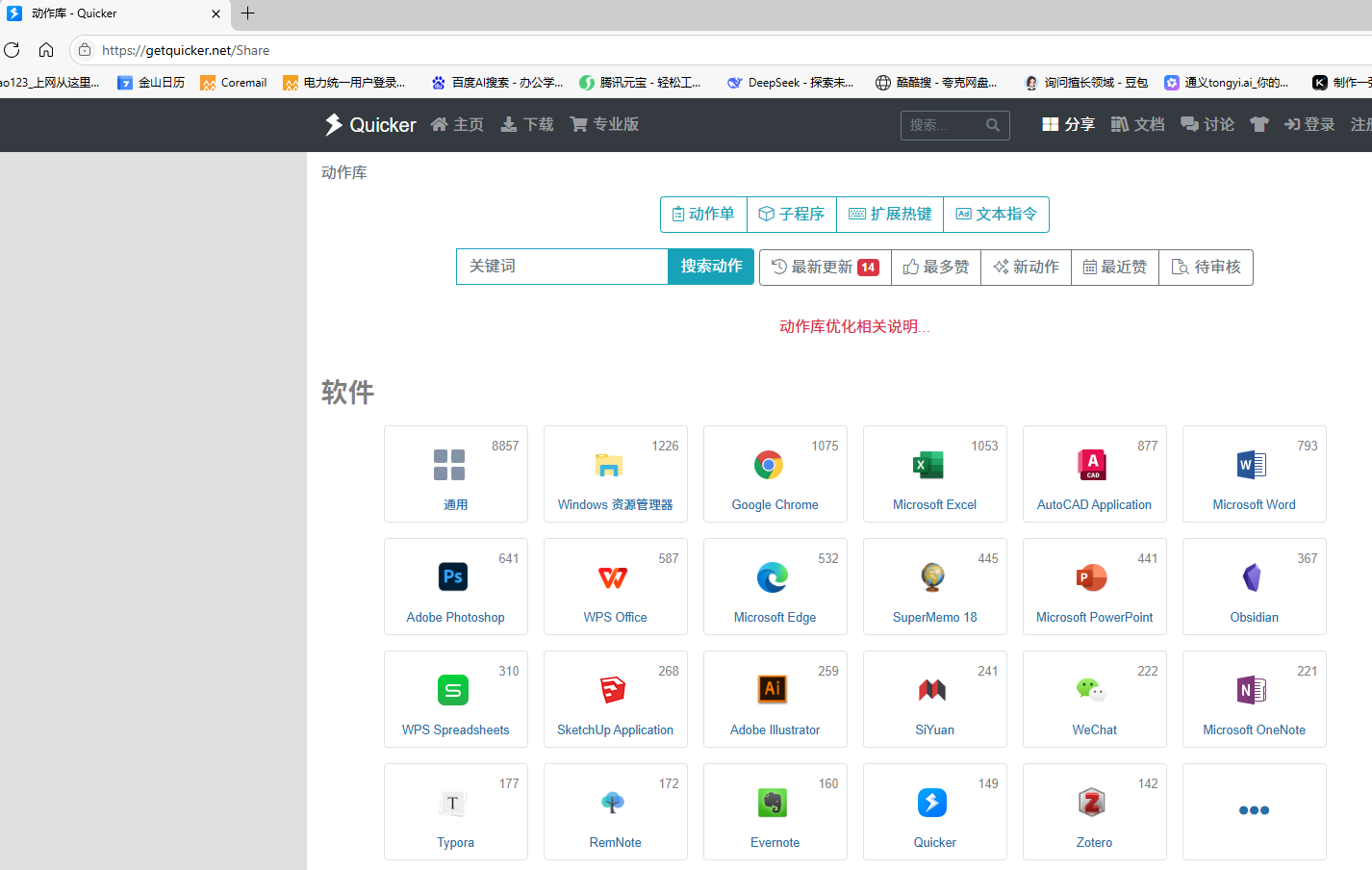The image size is (1372, 870).
Task: Refresh the page with reload icon
Action: 12,50
